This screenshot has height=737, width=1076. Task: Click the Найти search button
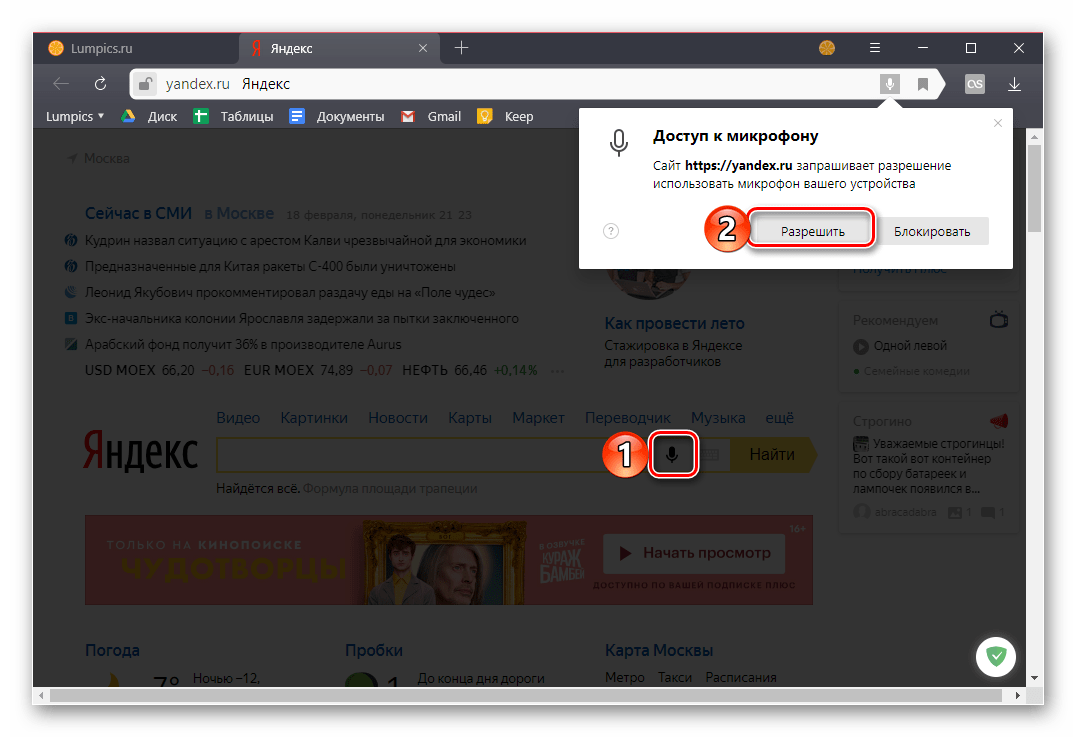point(771,454)
